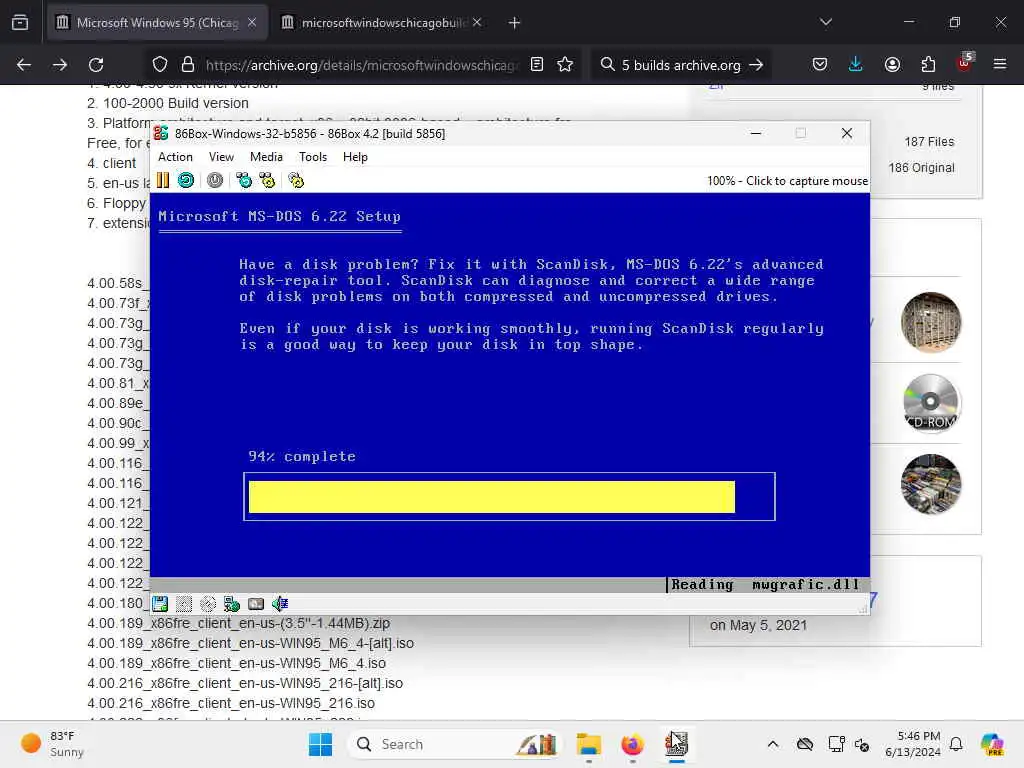Open File Explorer from the taskbar
The width and height of the screenshot is (1024, 768).
(588, 744)
